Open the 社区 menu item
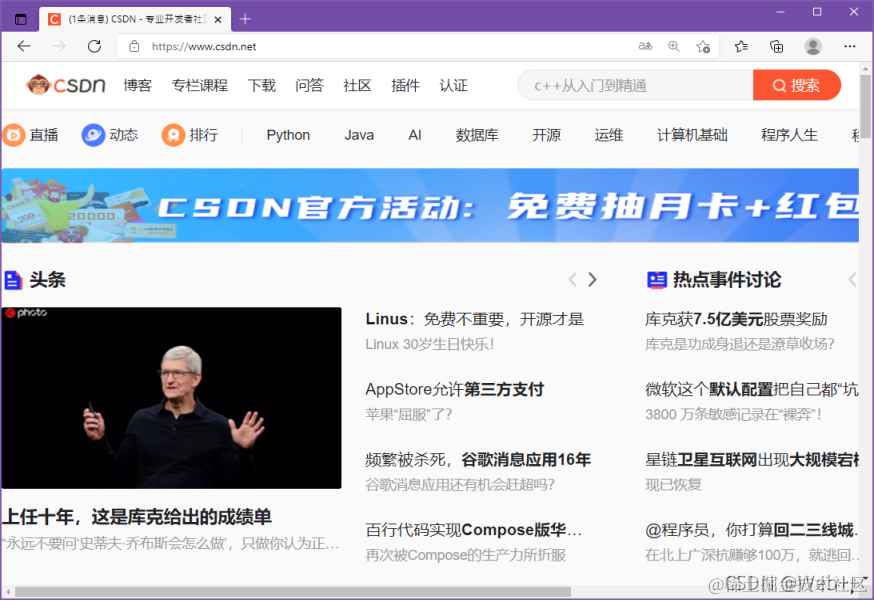Image resolution: width=874 pixels, height=601 pixels. [357, 85]
